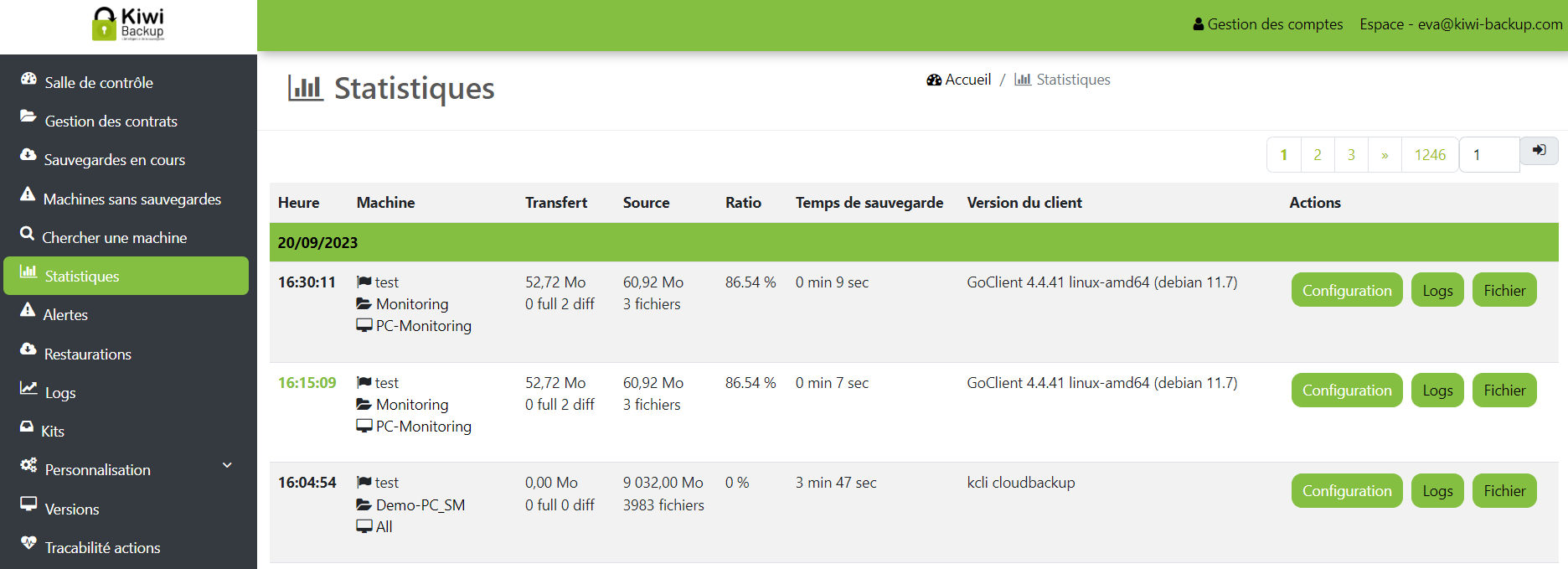This screenshot has width=1568, height=569.
Task: Click the 16:15:09 time link
Action: coord(307,382)
